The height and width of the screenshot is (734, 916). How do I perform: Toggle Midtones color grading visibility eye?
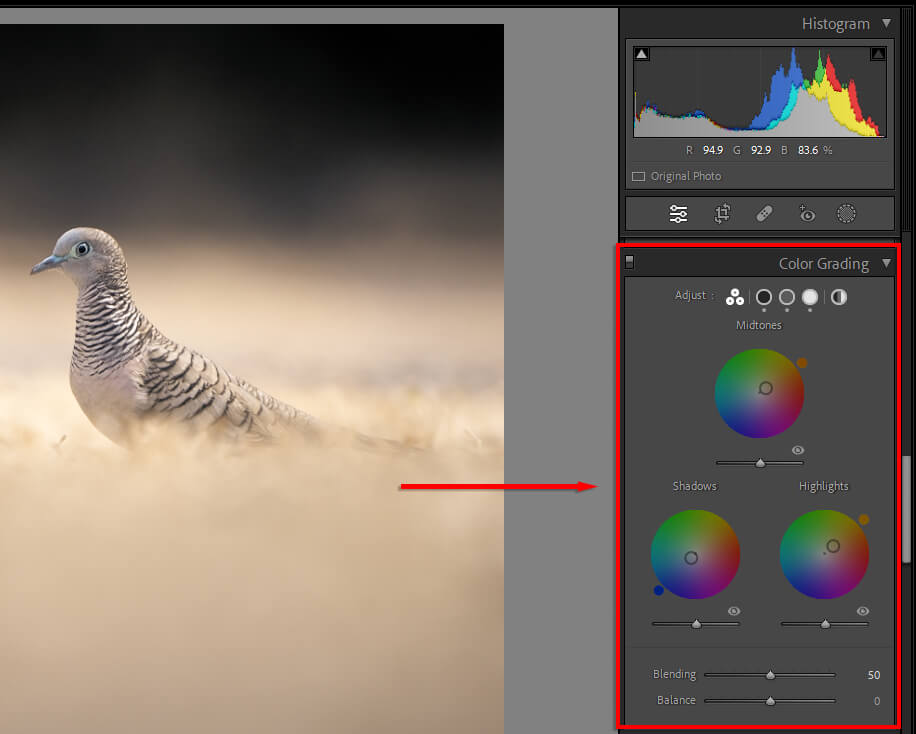pos(798,450)
